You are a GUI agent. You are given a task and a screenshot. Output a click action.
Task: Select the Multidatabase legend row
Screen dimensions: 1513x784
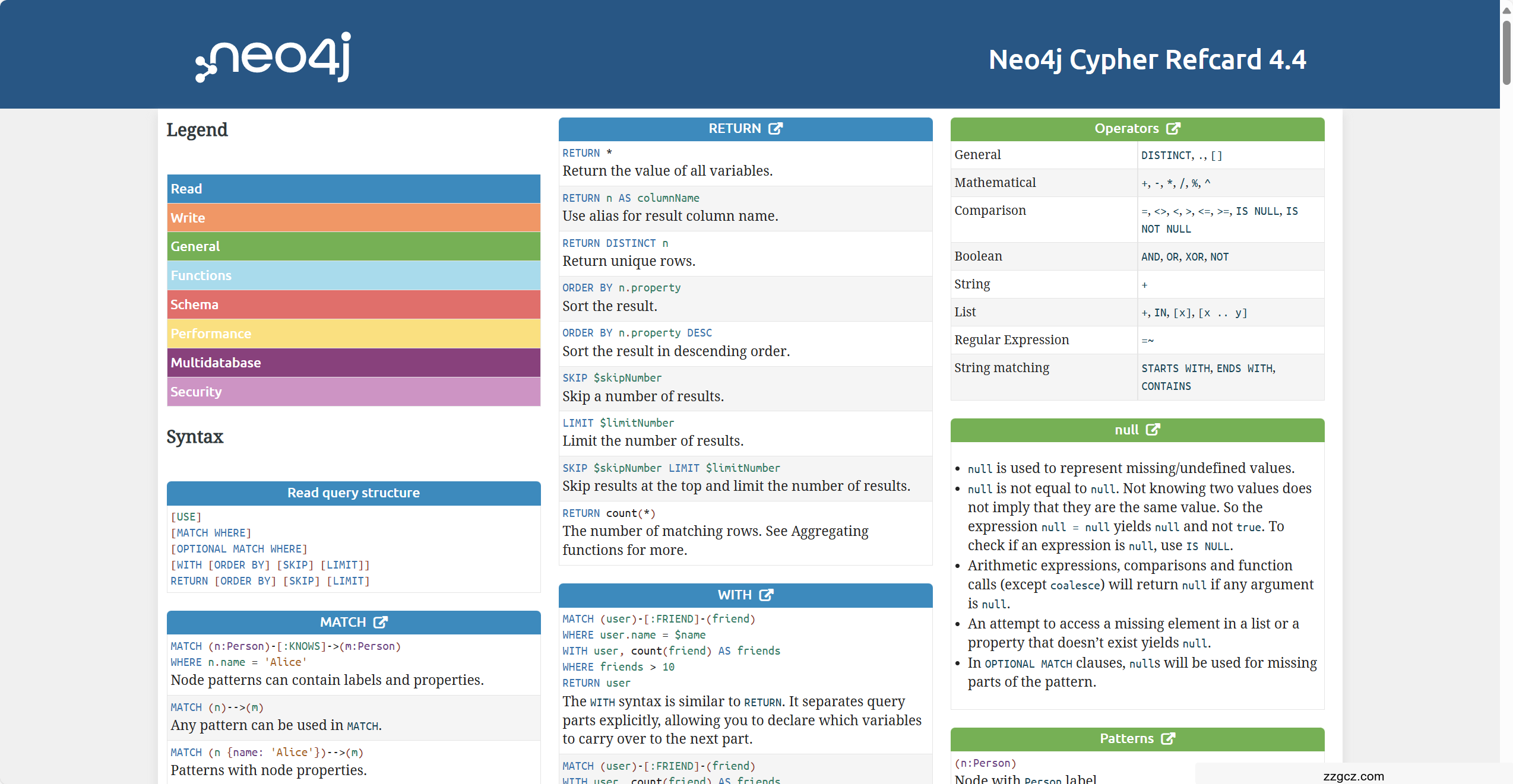pyautogui.click(x=353, y=363)
